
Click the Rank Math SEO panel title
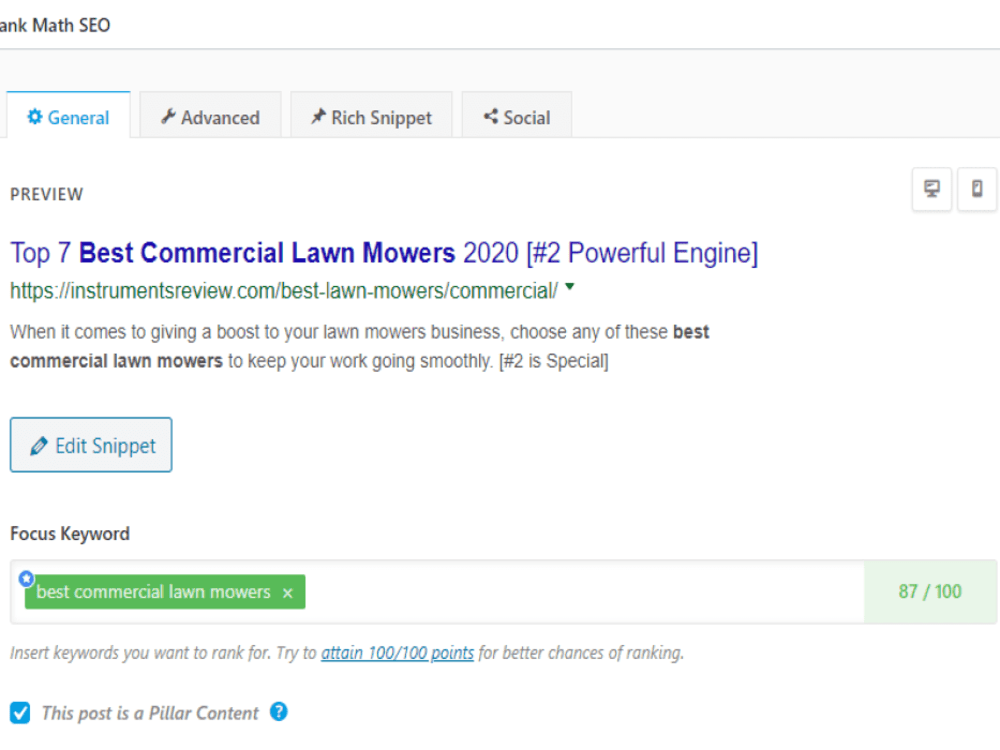[x=55, y=26]
